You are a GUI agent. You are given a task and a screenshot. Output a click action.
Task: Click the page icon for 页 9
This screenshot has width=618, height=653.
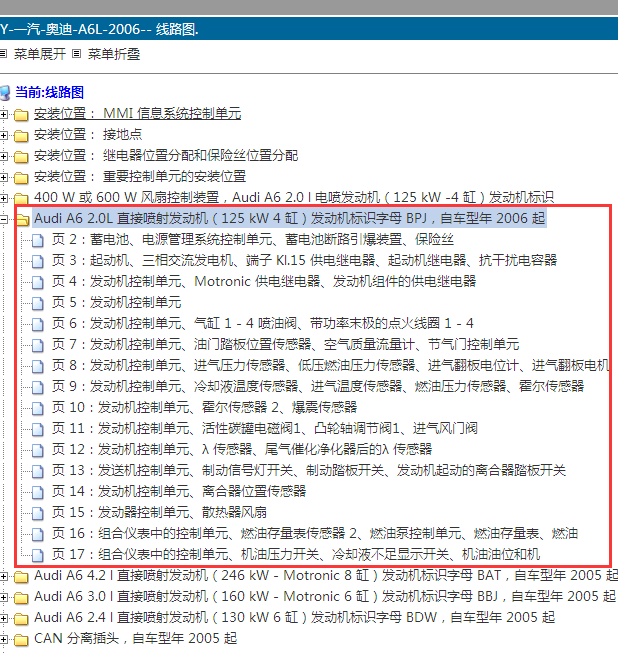point(38,387)
